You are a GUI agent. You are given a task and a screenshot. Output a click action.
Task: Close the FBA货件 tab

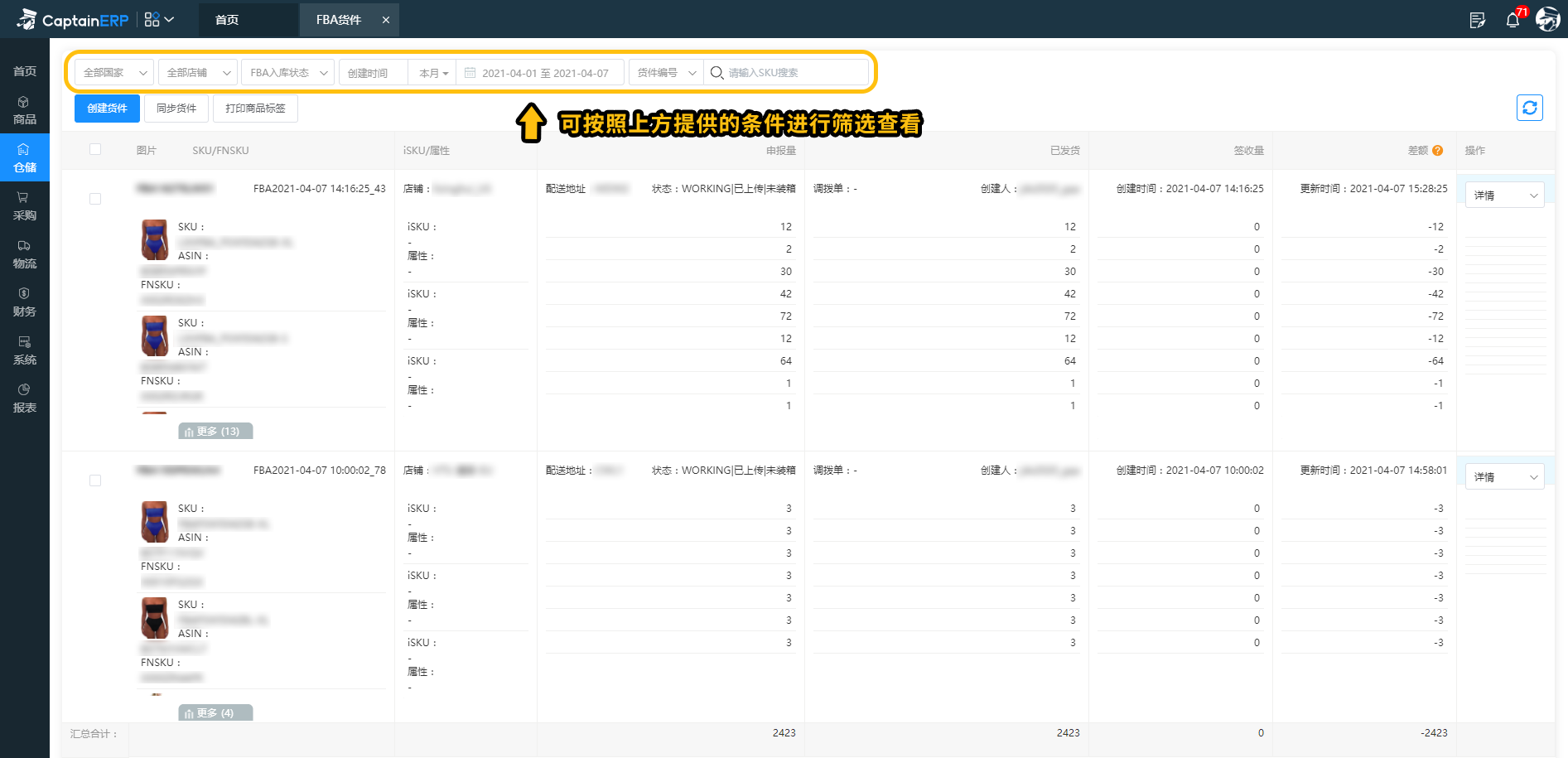[386, 20]
